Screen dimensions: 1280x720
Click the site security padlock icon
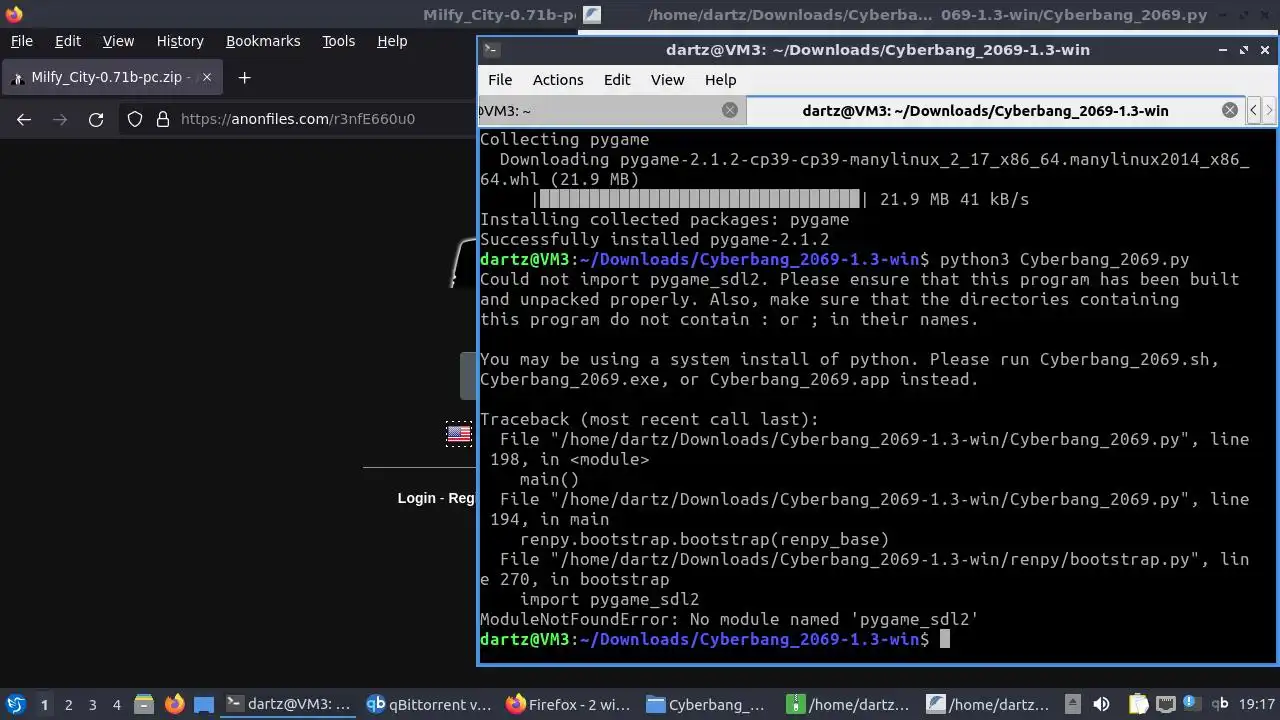click(x=163, y=119)
